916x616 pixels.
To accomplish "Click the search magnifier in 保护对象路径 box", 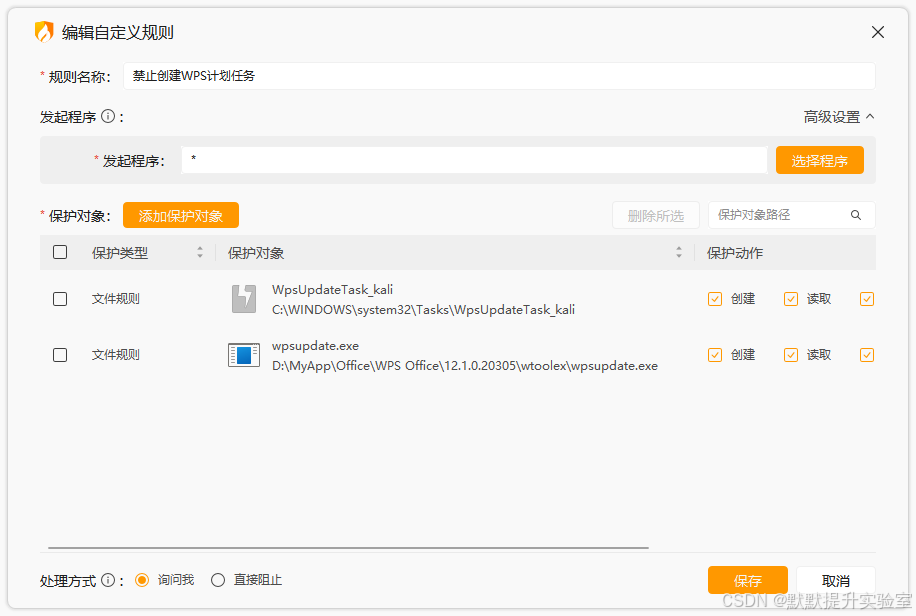I will (856, 215).
